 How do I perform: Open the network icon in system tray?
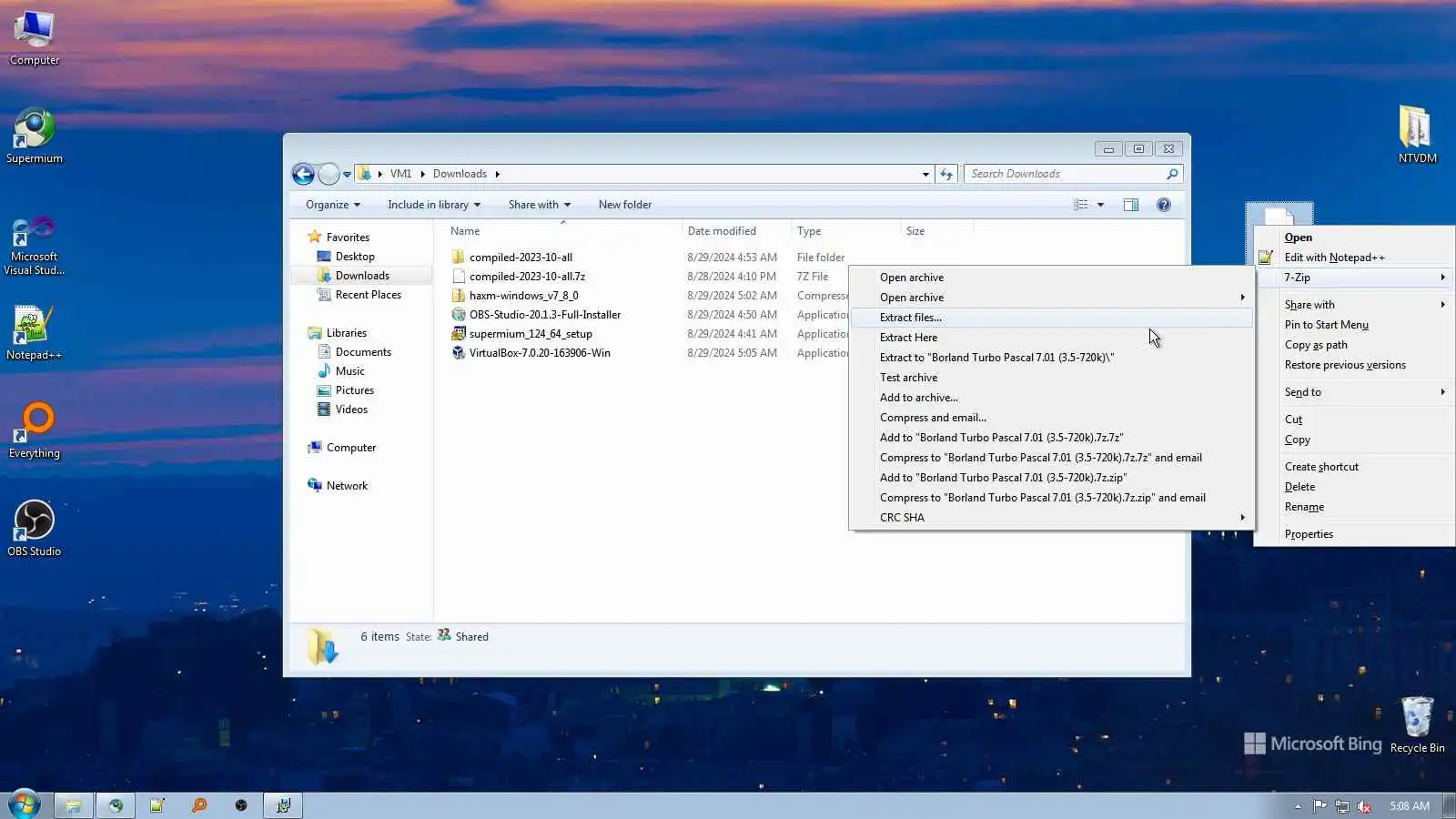coord(1342,806)
